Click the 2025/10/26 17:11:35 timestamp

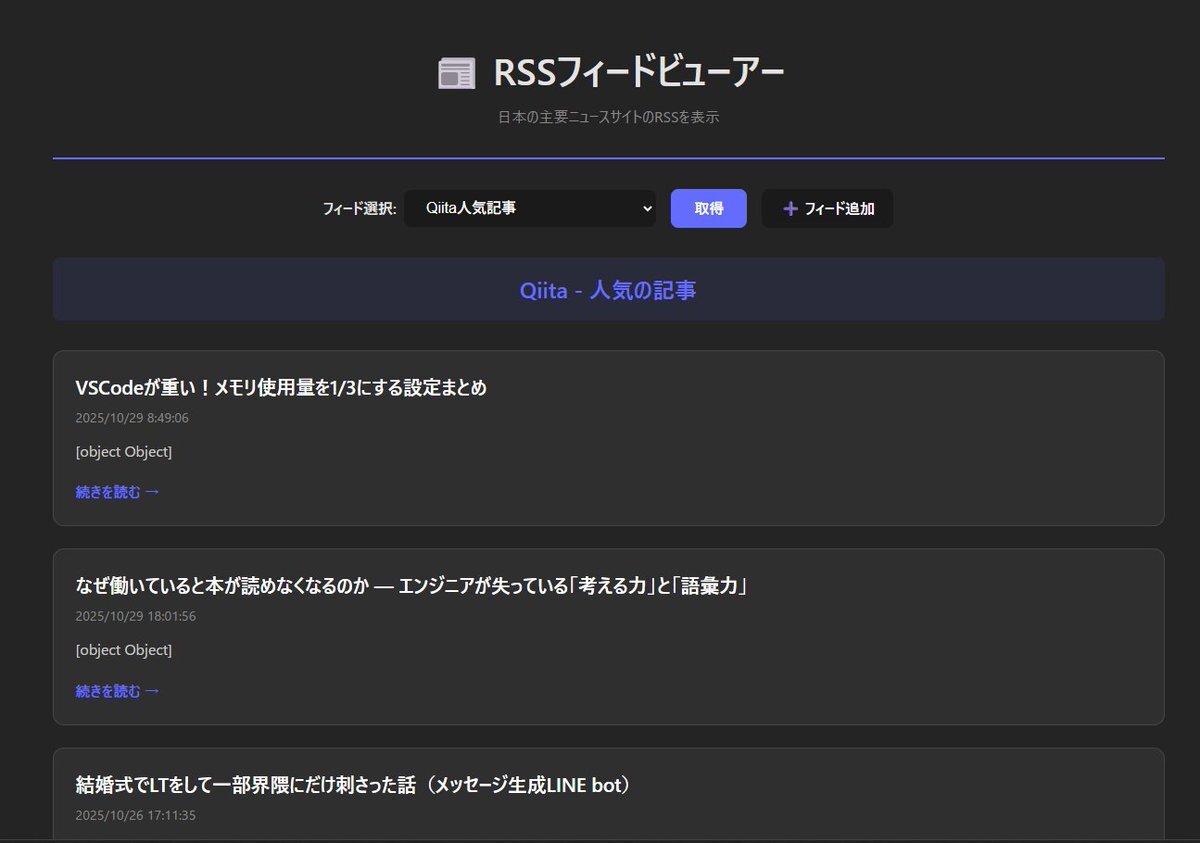[135, 815]
